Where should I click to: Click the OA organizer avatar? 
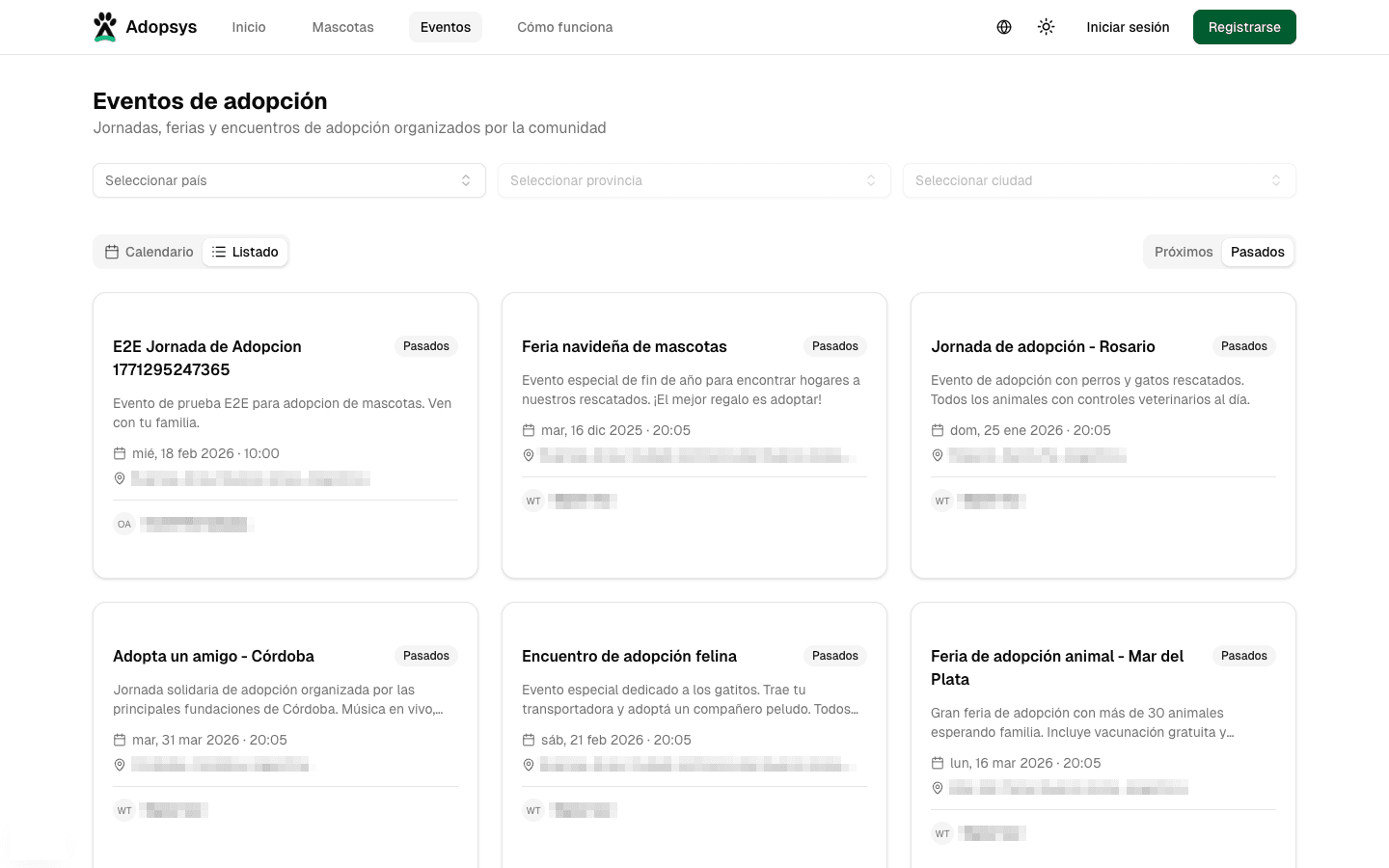[x=124, y=525]
